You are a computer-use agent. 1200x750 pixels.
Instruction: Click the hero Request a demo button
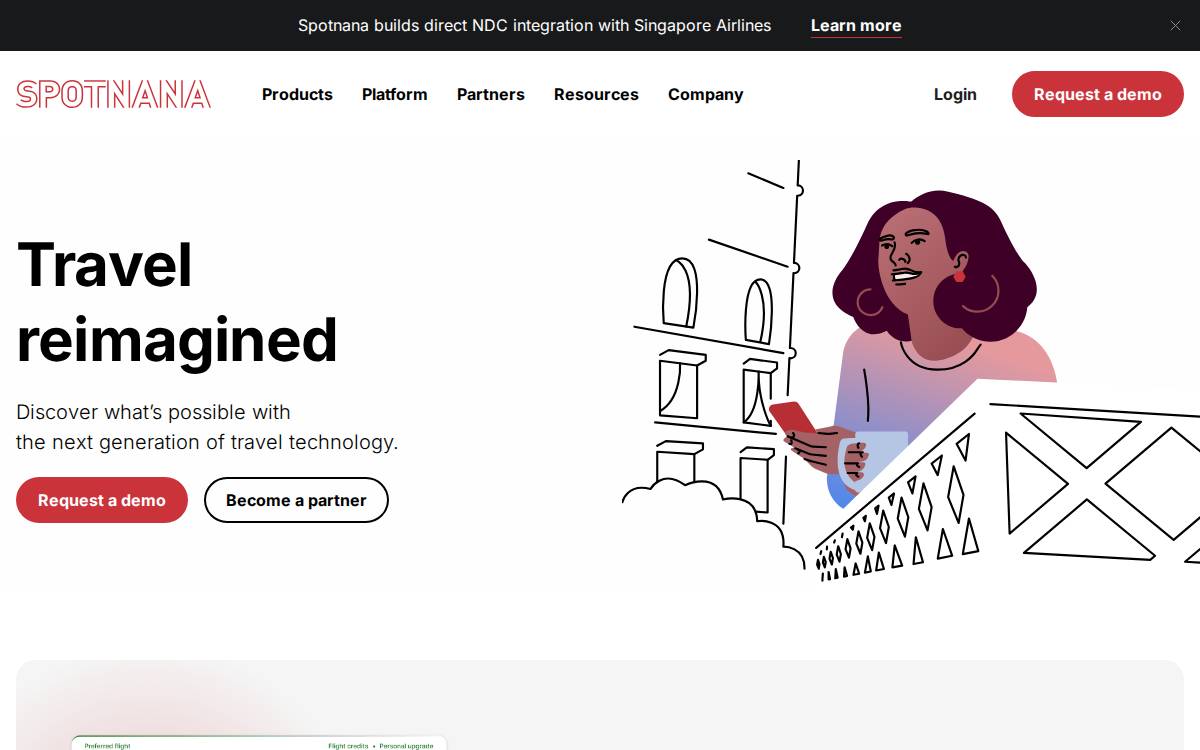(x=102, y=500)
